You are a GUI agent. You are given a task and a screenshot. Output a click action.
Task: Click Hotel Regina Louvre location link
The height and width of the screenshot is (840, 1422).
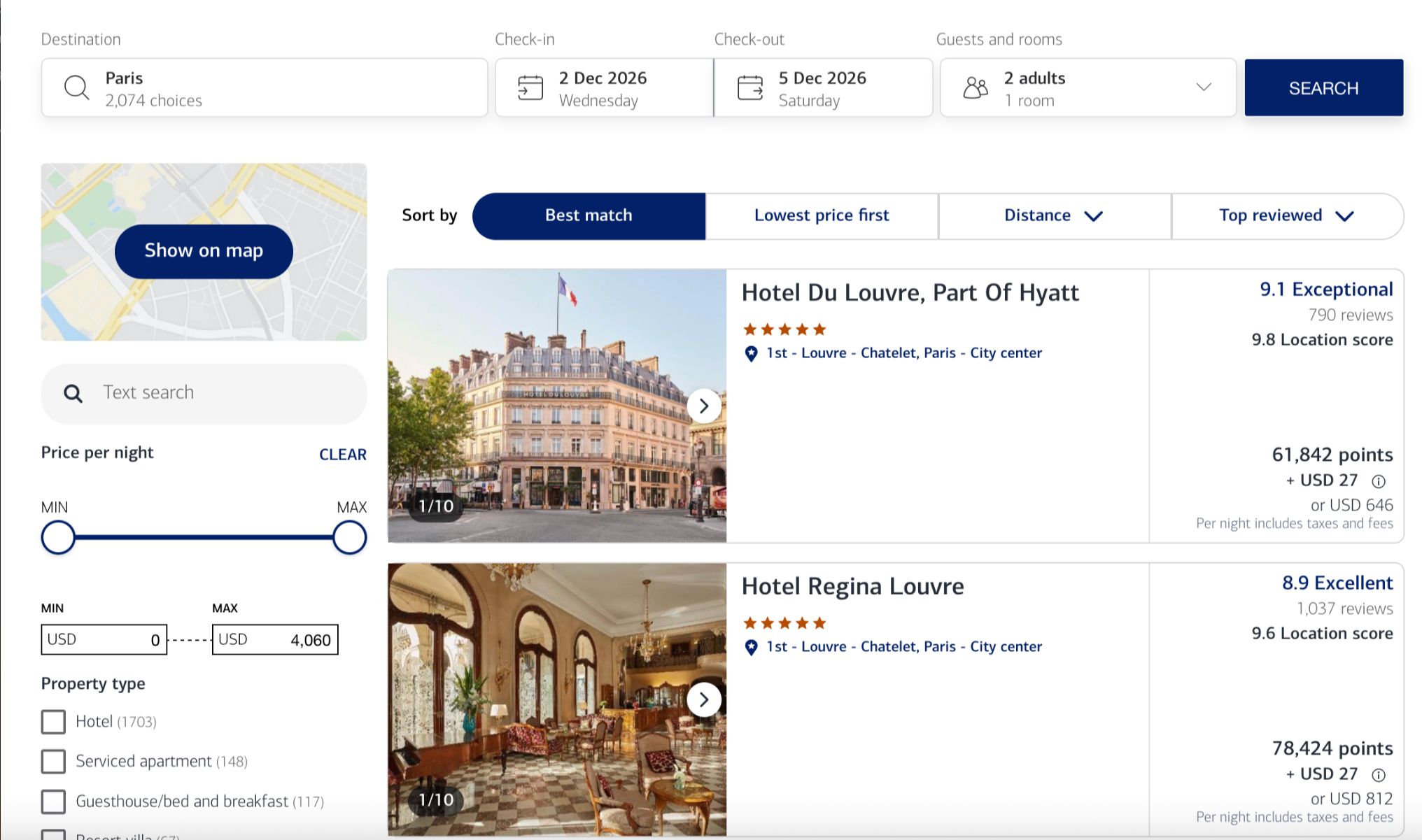coord(904,647)
